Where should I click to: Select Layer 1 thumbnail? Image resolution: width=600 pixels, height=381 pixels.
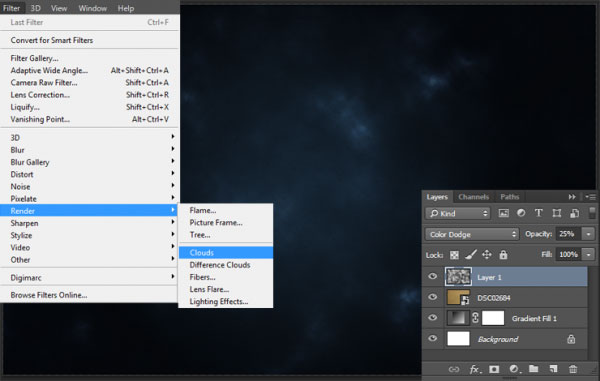pos(458,276)
